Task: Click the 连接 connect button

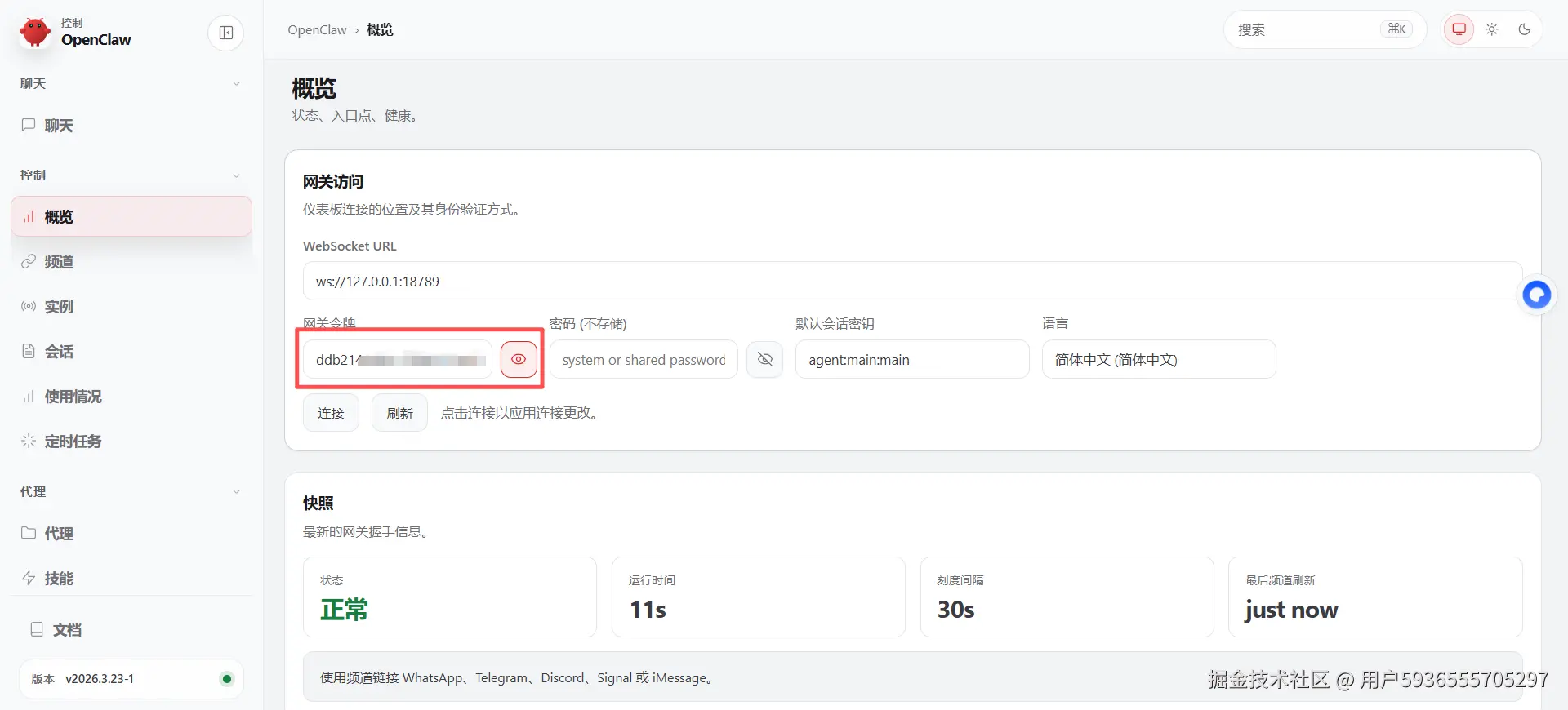Action: click(x=331, y=413)
